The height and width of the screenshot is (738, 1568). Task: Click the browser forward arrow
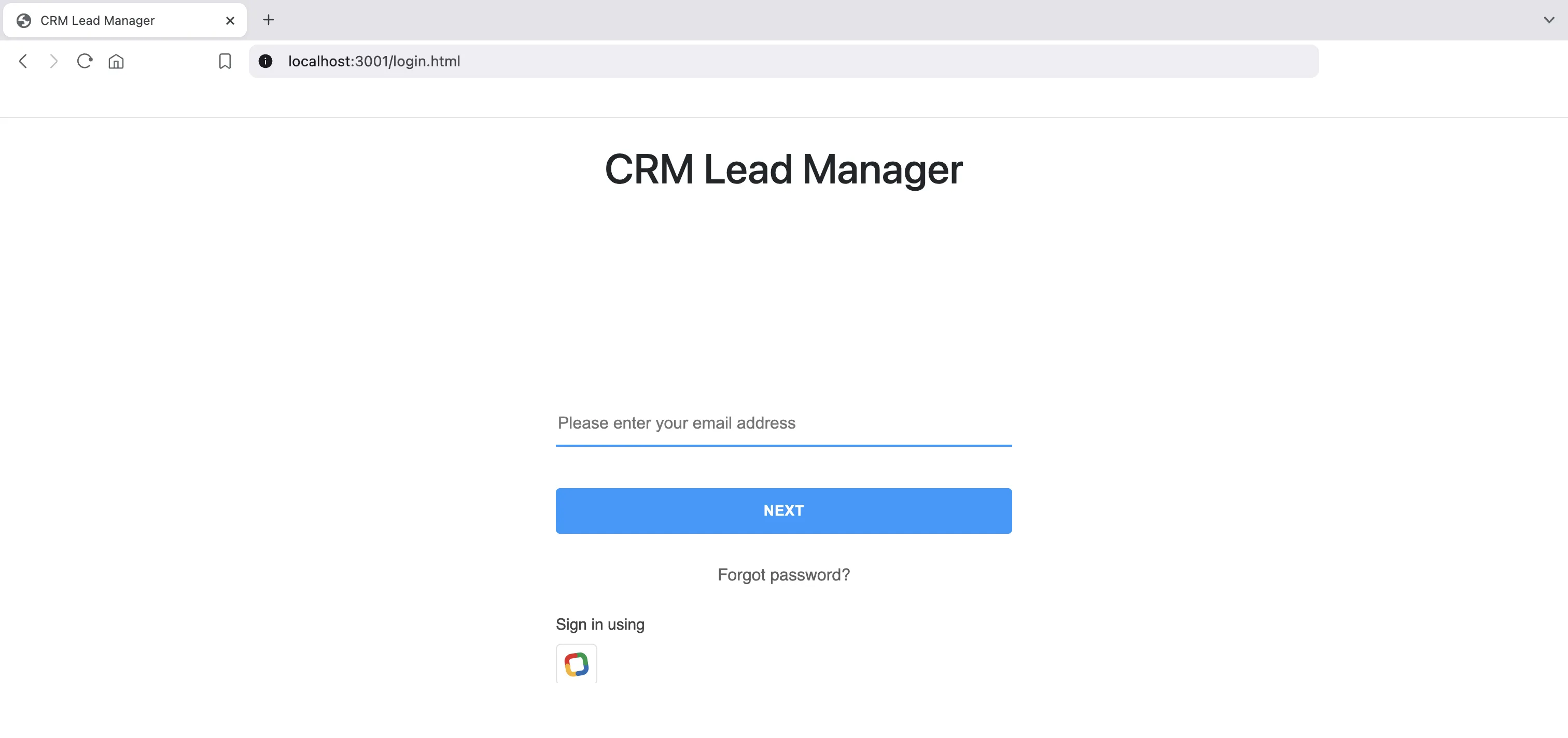click(x=53, y=61)
